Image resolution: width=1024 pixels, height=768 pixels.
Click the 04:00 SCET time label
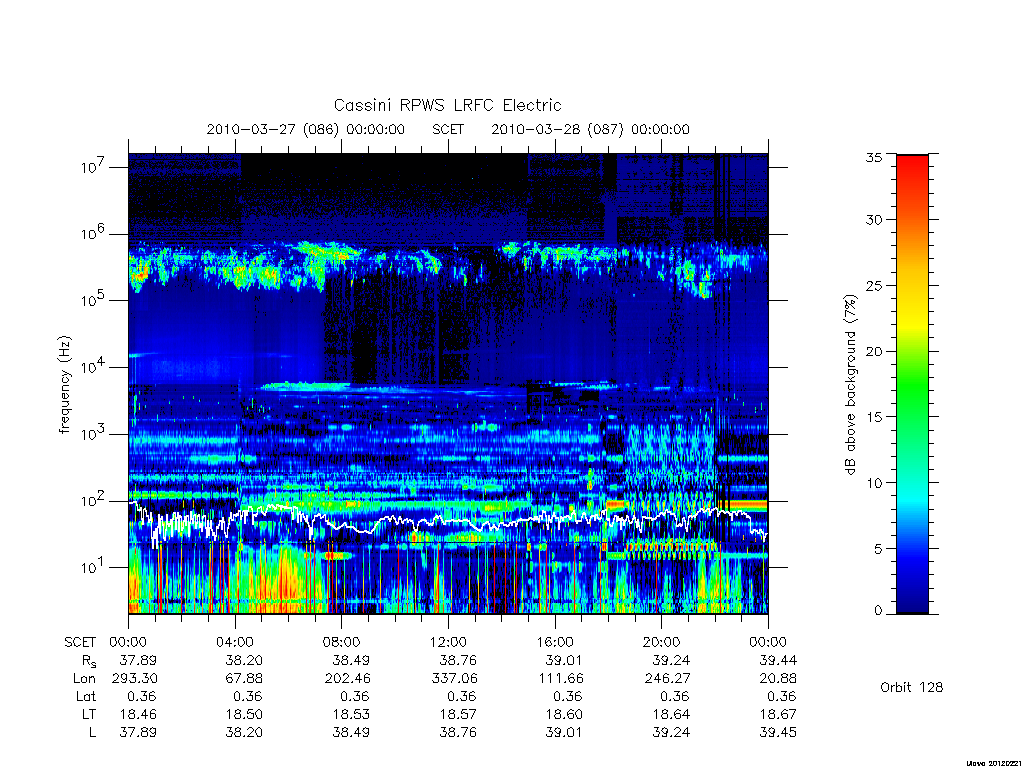[234, 642]
